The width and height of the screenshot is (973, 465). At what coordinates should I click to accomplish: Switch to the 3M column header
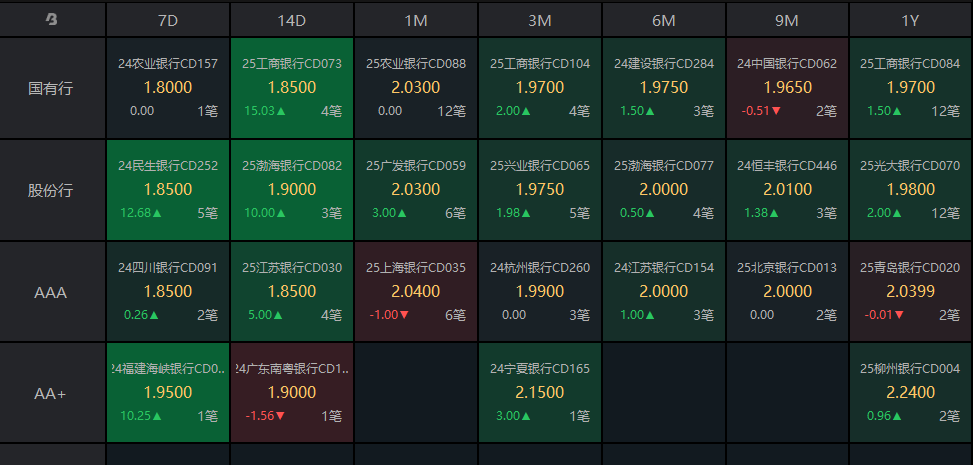click(x=540, y=19)
